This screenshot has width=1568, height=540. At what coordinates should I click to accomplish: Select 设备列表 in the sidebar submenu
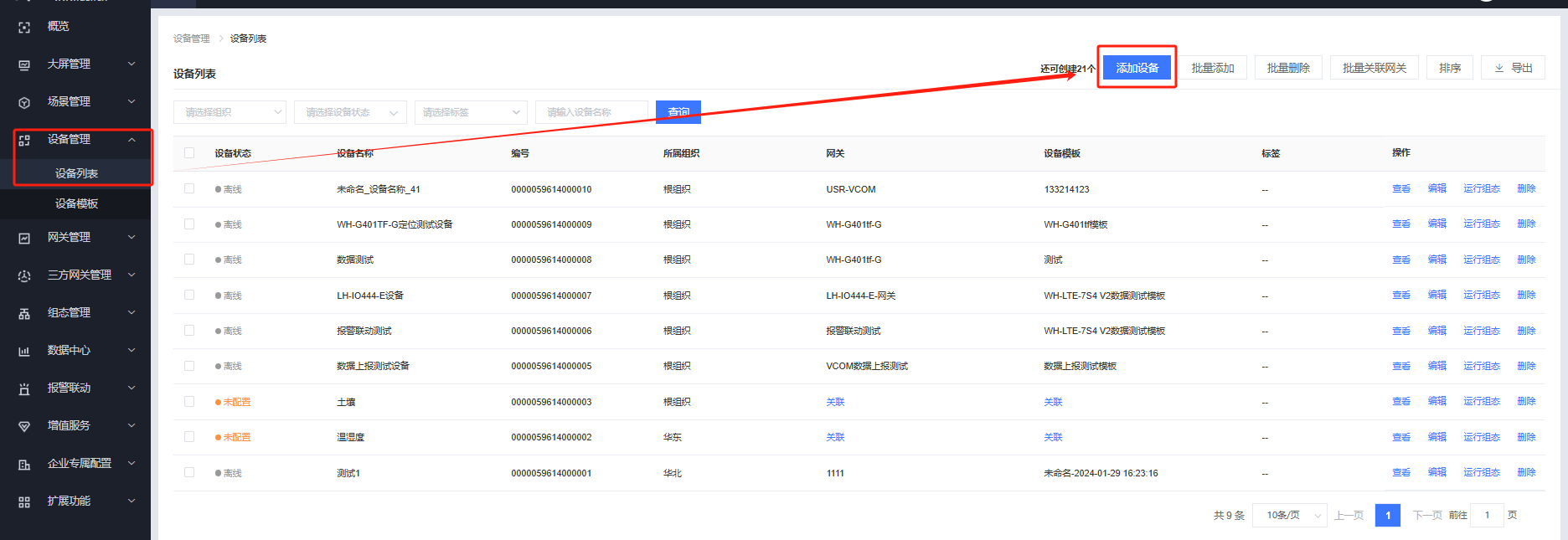(76, 173)
